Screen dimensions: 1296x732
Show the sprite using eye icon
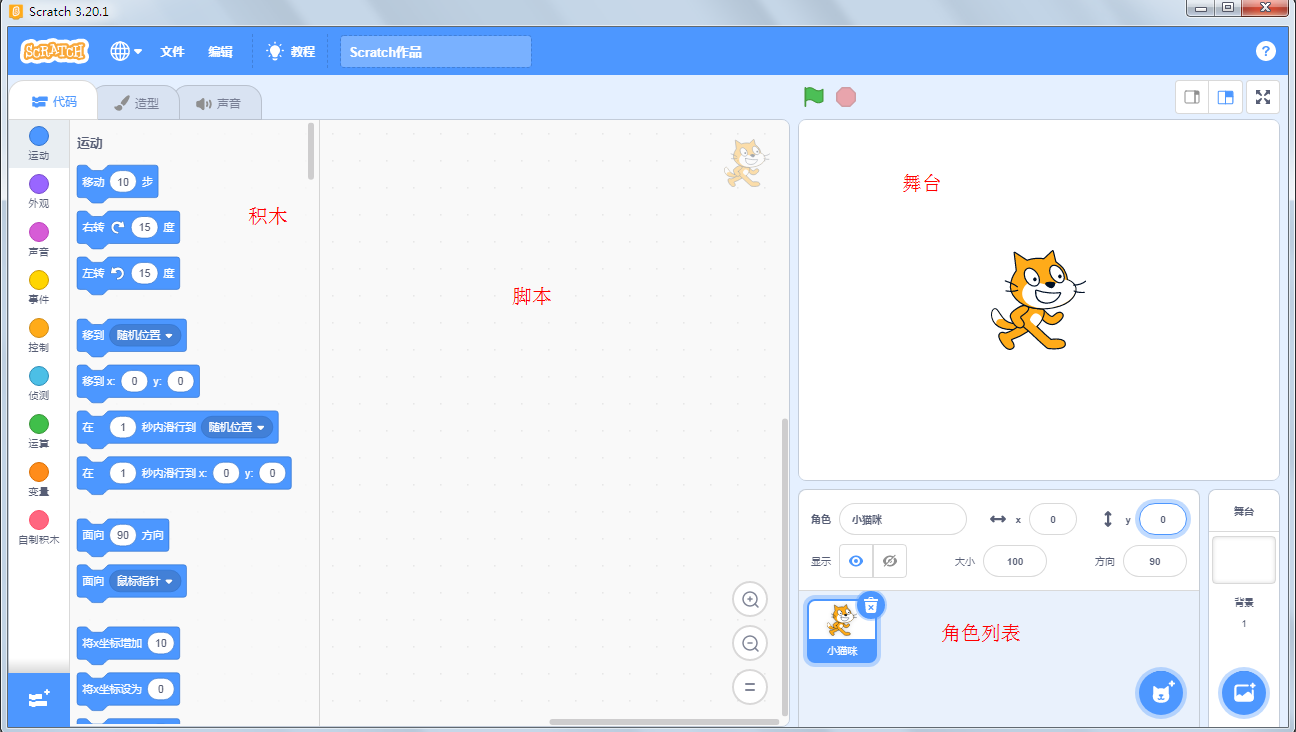[856, 561]
